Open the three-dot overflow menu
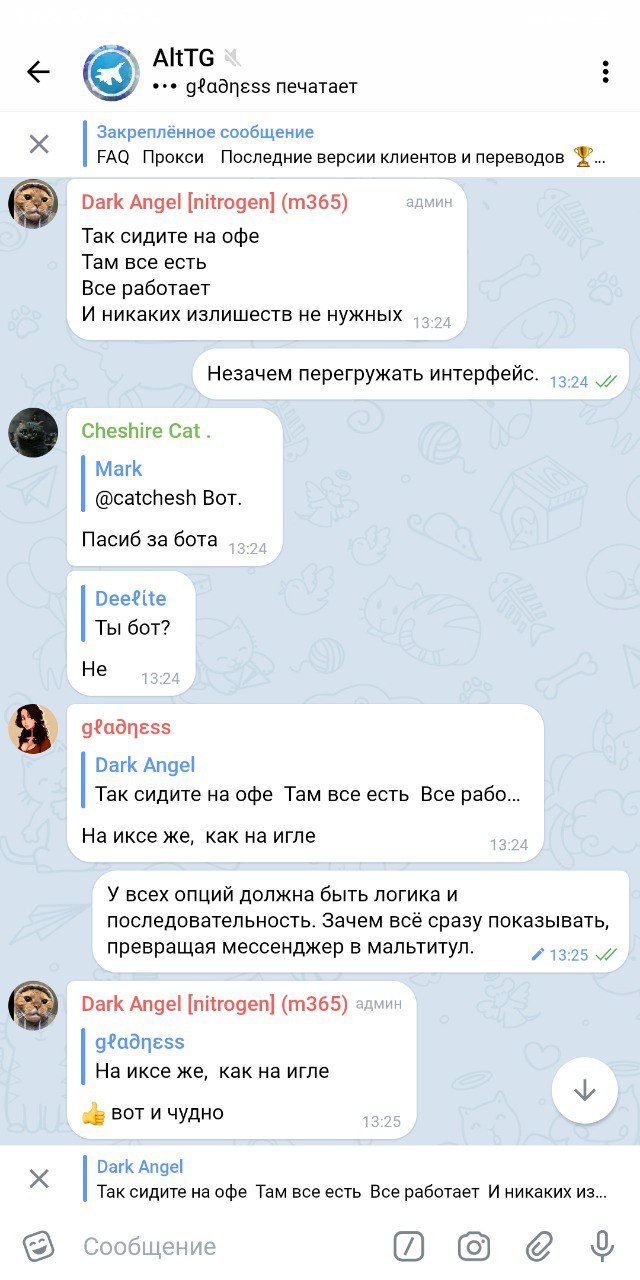Image resolution: width=640 pixels, height=1280 pixels. 605,72
